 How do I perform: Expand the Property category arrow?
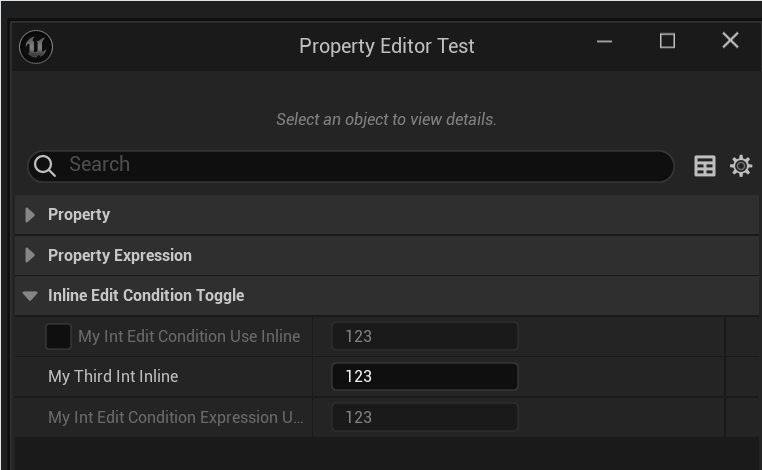[x=30, y=215]
